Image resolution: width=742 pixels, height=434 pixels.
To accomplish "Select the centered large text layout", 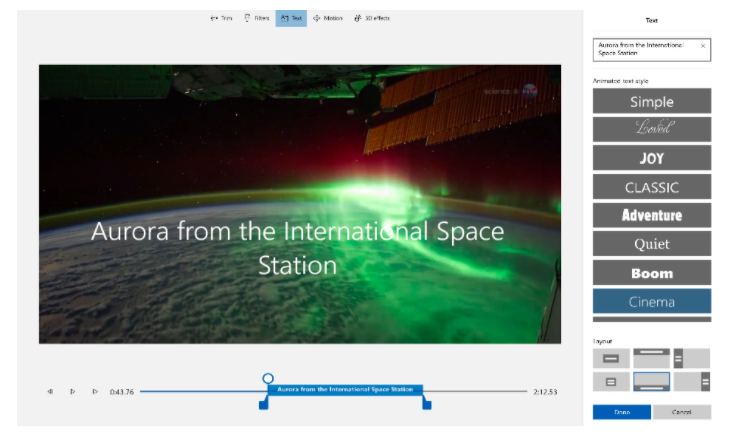I will point(611,358).
